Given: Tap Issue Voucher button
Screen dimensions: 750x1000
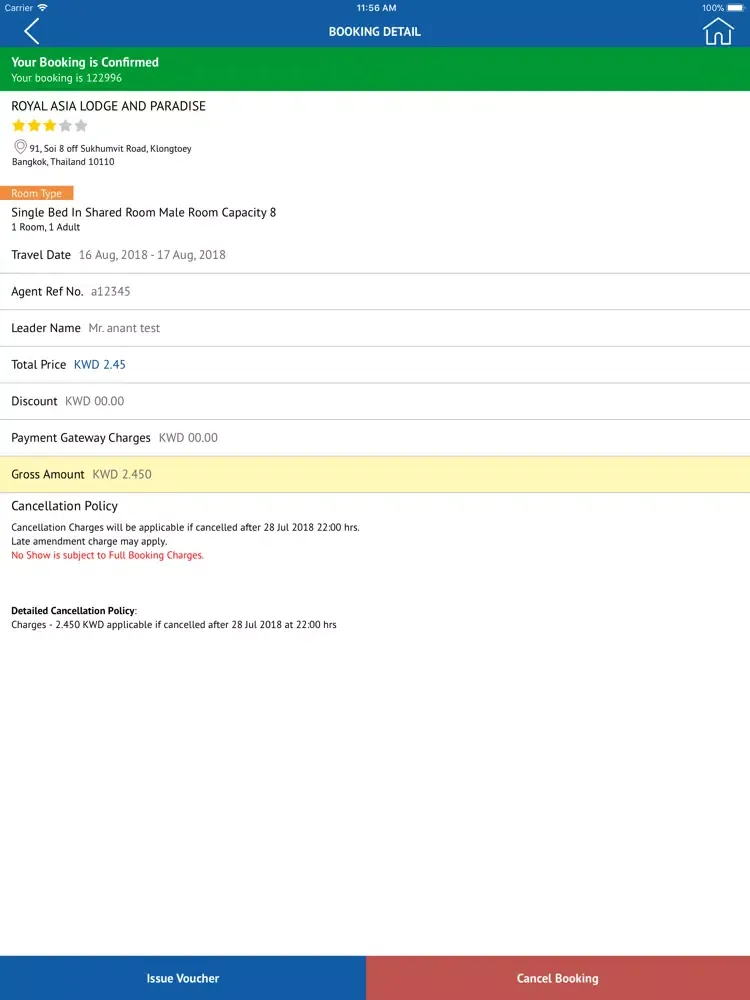Looking at the screenshot, I should coord(183,978).
